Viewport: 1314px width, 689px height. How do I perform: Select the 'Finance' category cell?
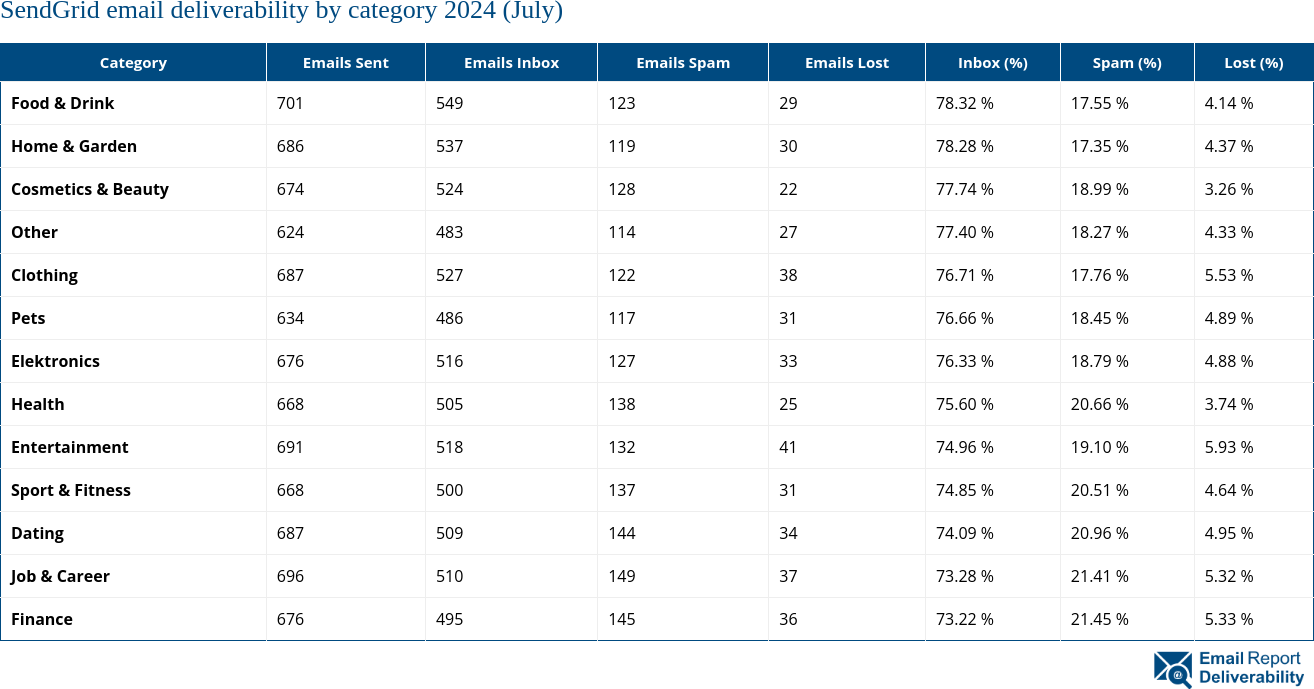(x=134, y=619)
